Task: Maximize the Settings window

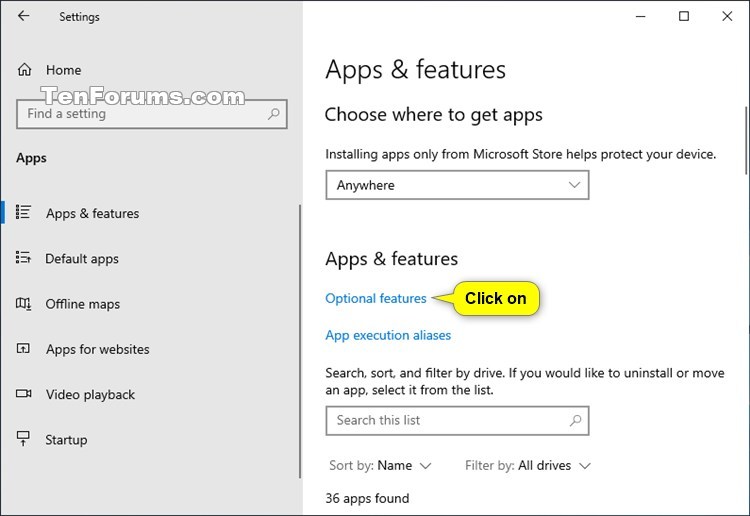Action: coord(684,16)
